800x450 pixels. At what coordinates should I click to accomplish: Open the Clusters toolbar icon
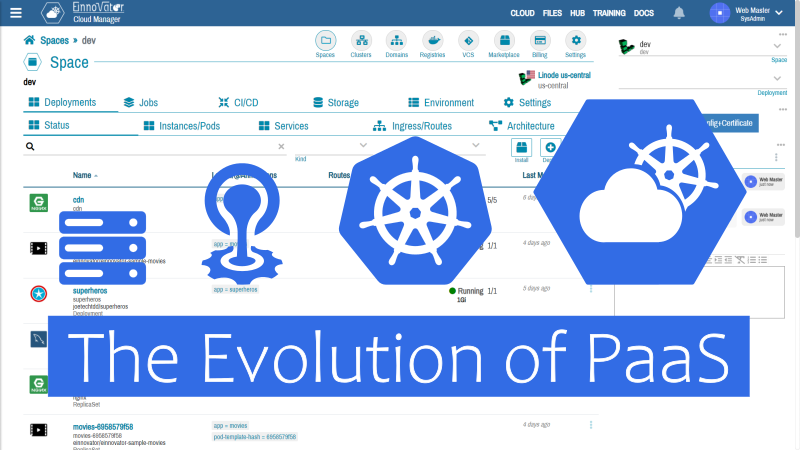[x=361, y=44]
